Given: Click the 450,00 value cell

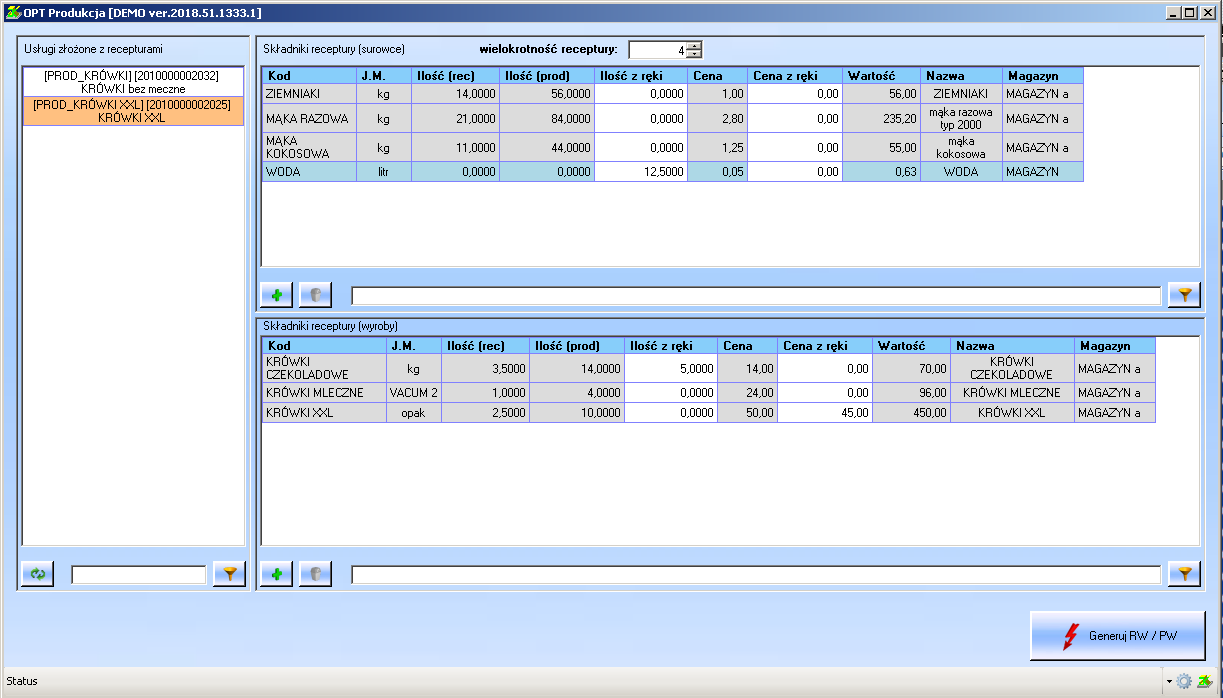Looking at the screenshot, I should pyautogui.click(x=911, y=412).
